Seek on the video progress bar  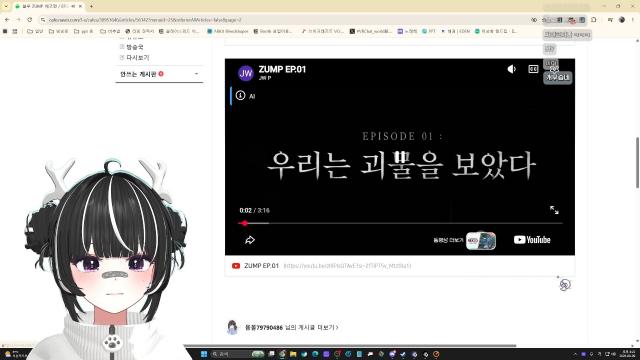(400, 223)
